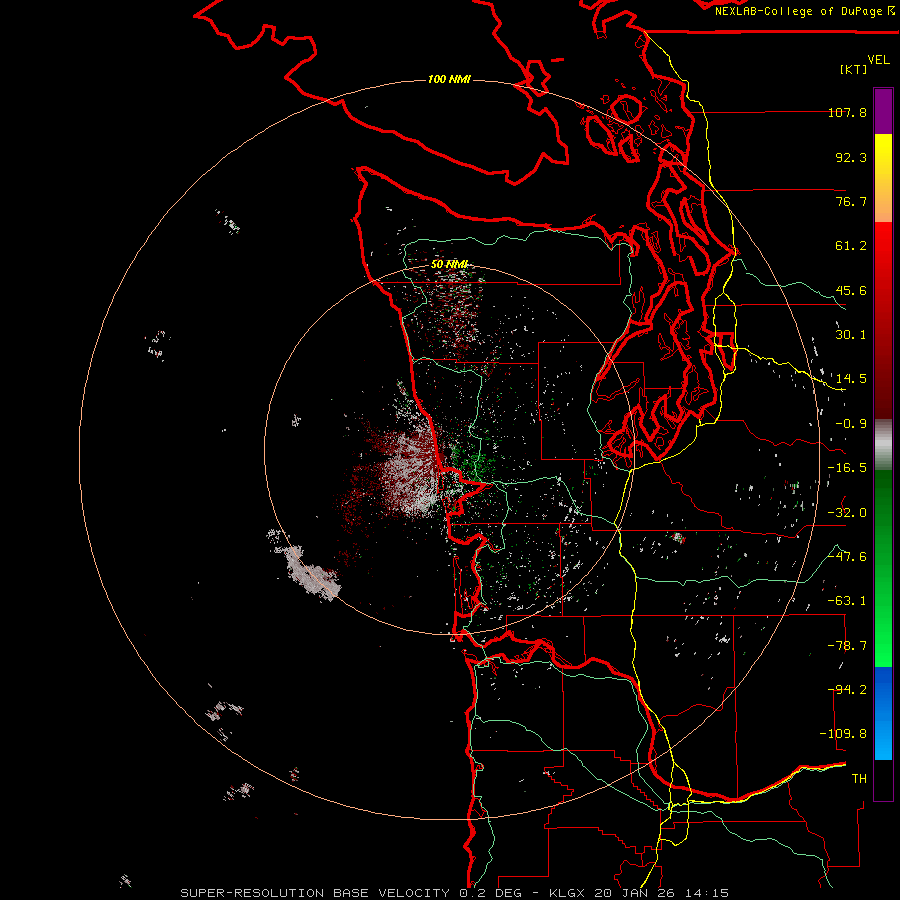Click the 61.2 velocity scale value
This screenshot has width=900, height=900.
(x=851, y=246)
